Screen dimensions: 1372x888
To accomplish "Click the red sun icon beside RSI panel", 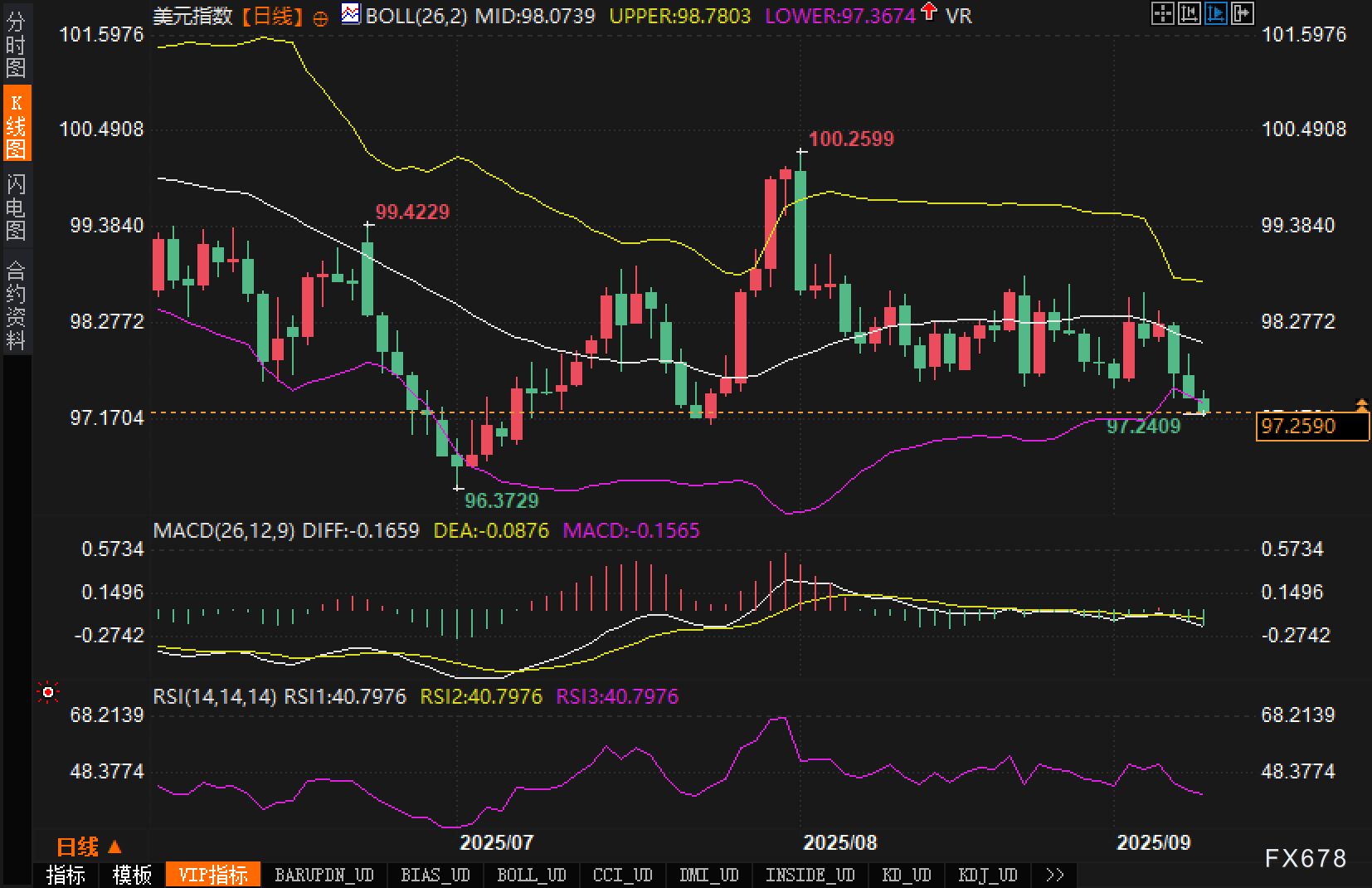I will tap(48, 692).
